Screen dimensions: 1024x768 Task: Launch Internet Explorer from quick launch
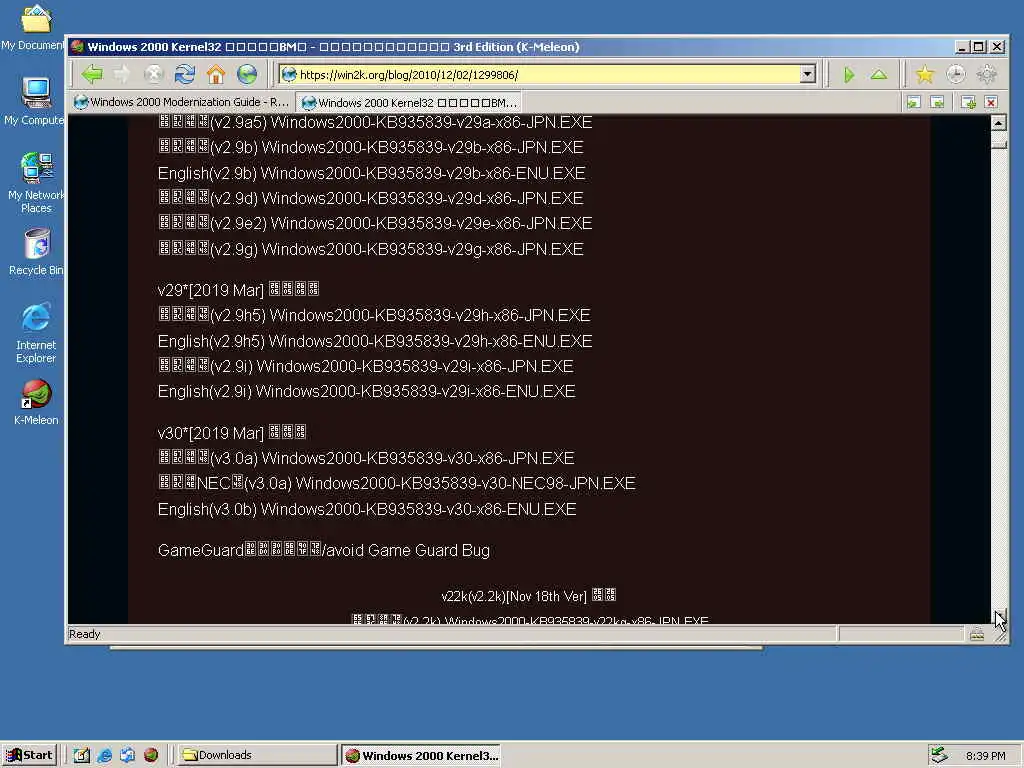(104, 755)
